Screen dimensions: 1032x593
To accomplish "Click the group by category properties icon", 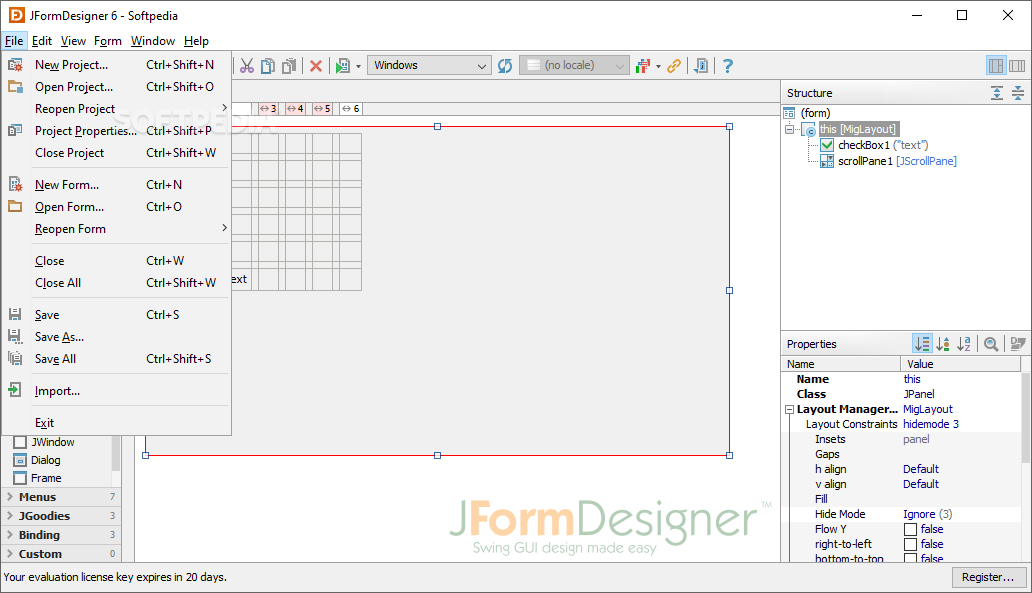I will click(x=922, y=344).
